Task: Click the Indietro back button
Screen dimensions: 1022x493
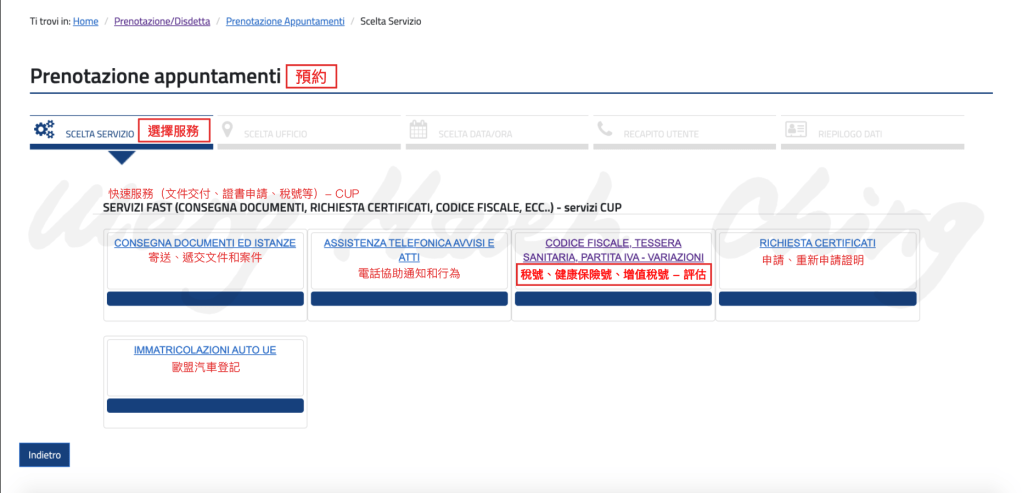Action: pyautogui.click(x=44, y=455)
